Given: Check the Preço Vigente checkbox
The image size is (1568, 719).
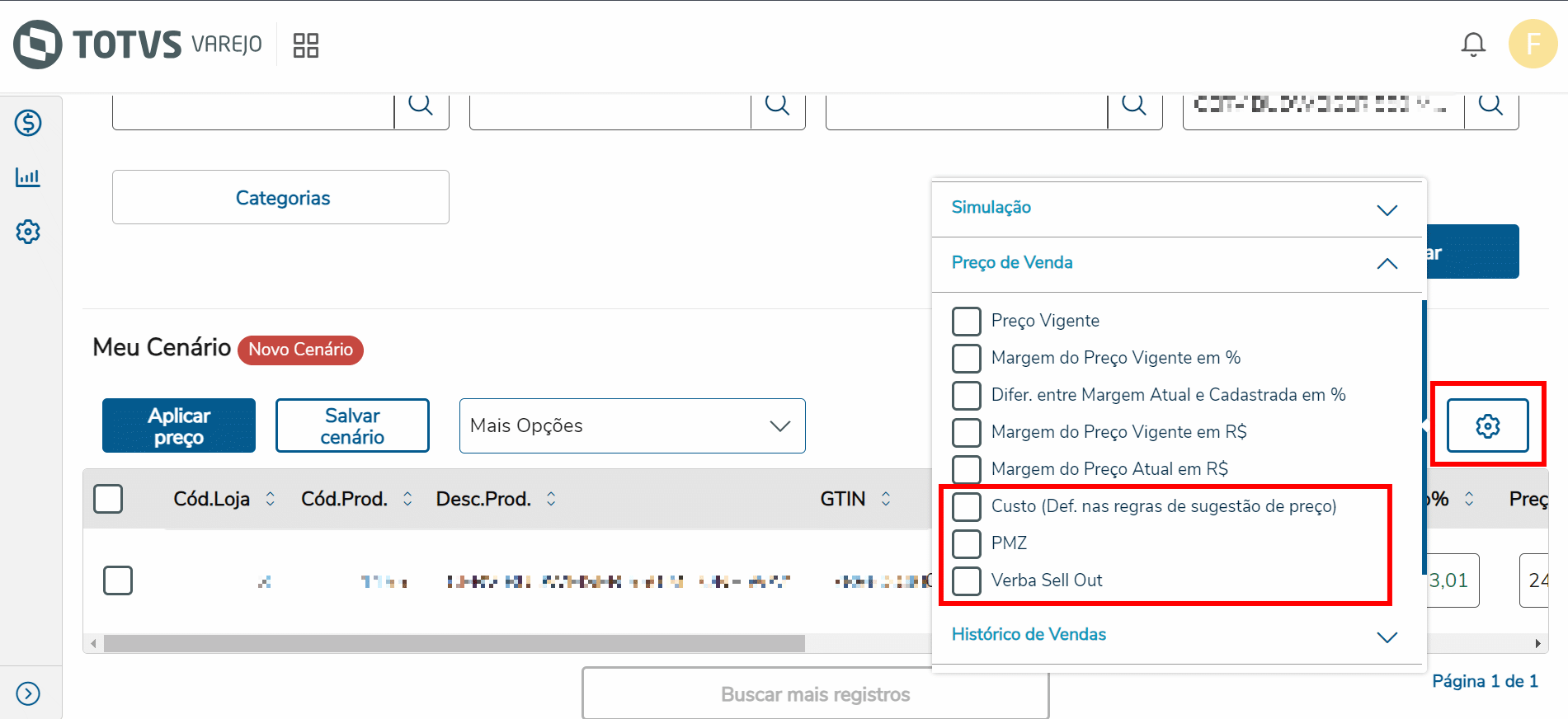Looking at the screenshot, I should coord(967,321).
